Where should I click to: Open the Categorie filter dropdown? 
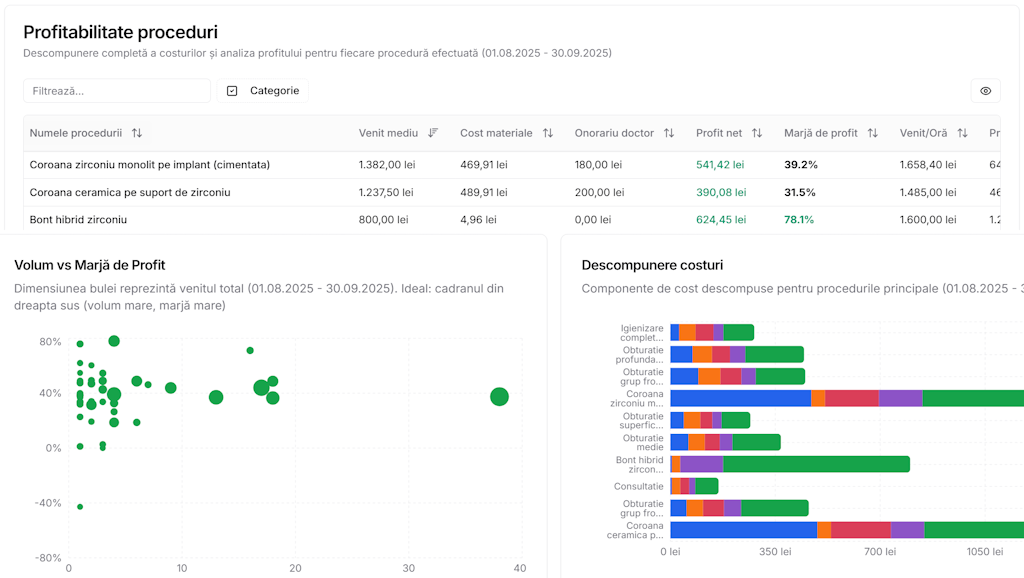click(x=263, y=91)
